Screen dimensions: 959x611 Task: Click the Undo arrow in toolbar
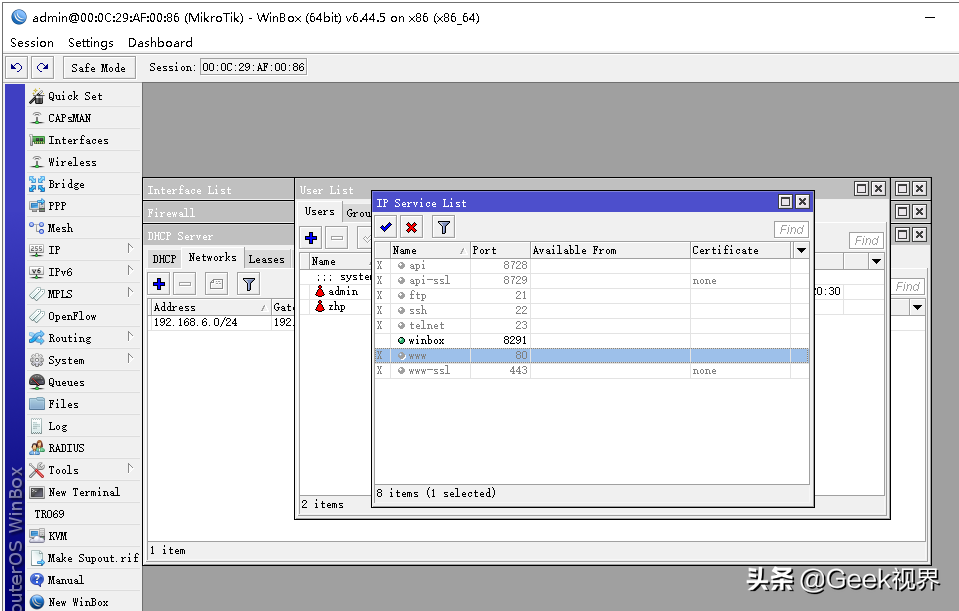[17, 67]
